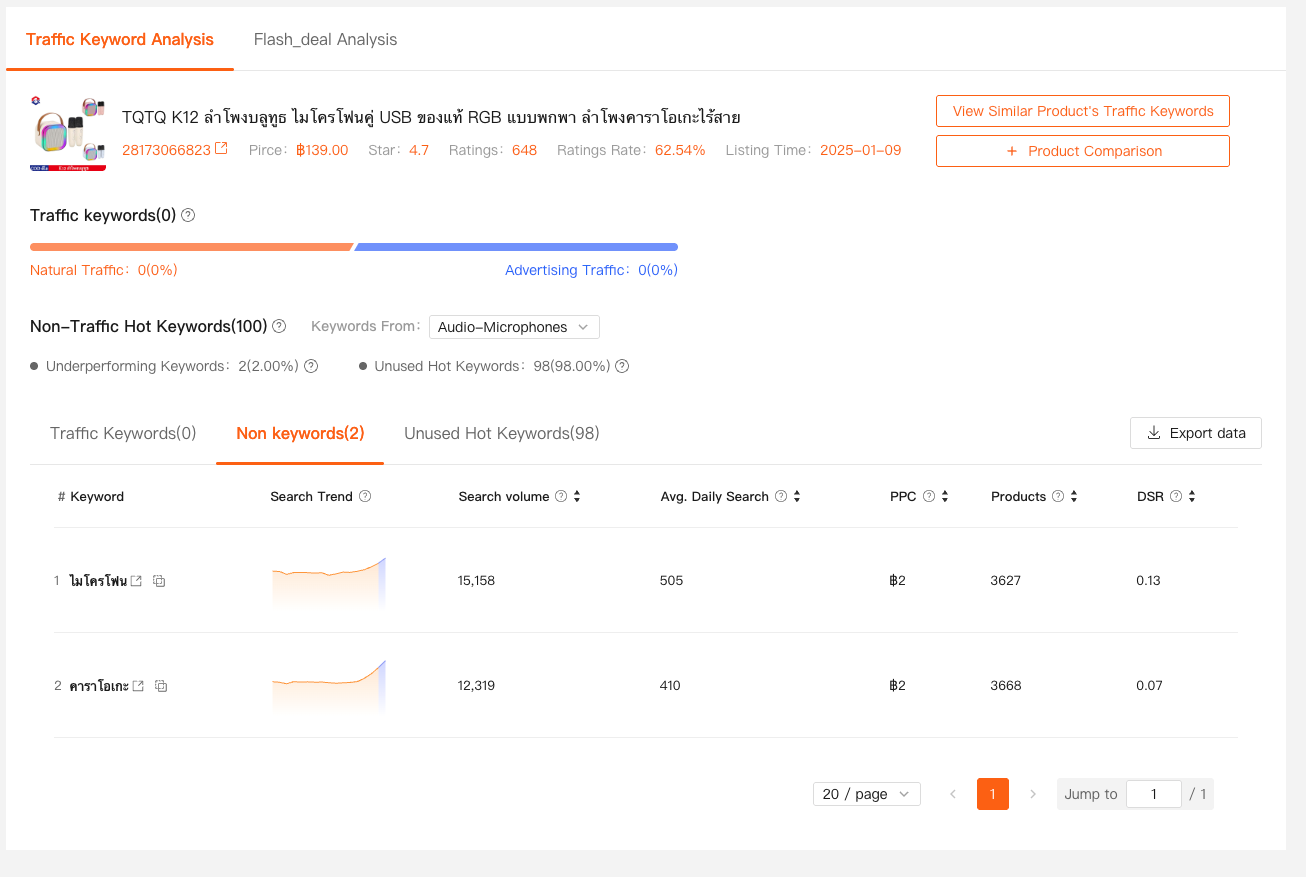
Task: Click help icon next to Traffic keywords(0)
Action: coord(188,215)
